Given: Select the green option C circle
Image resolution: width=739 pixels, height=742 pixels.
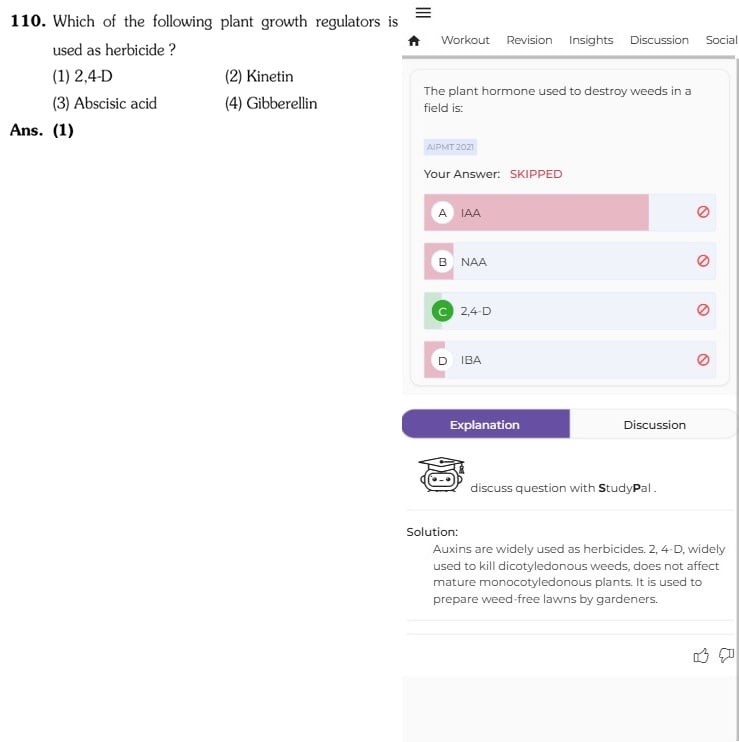Looking at the screenshot, I should point(442,311).
